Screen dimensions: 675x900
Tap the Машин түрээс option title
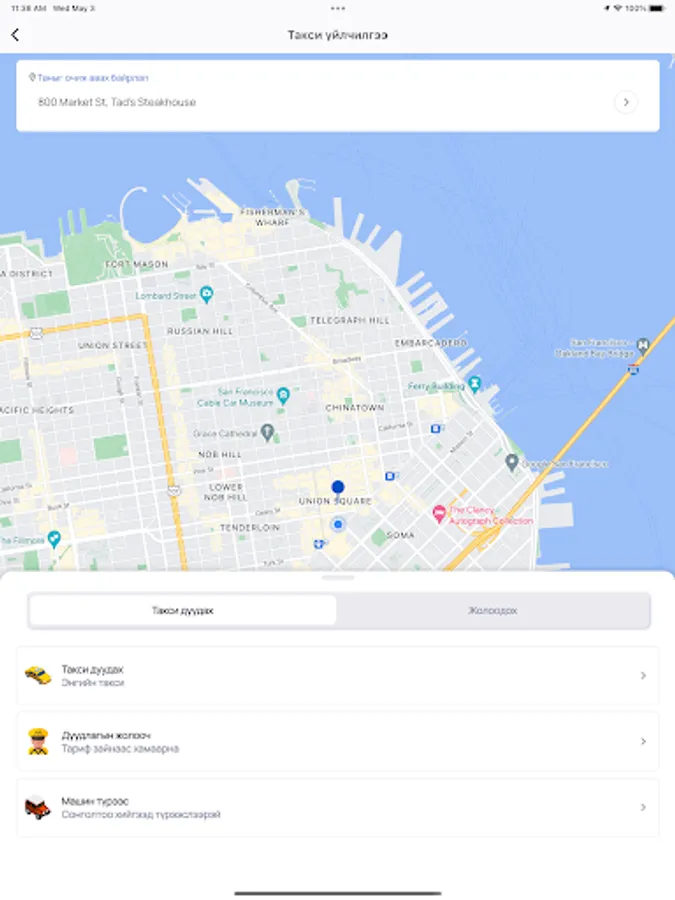tap(95, 801)
